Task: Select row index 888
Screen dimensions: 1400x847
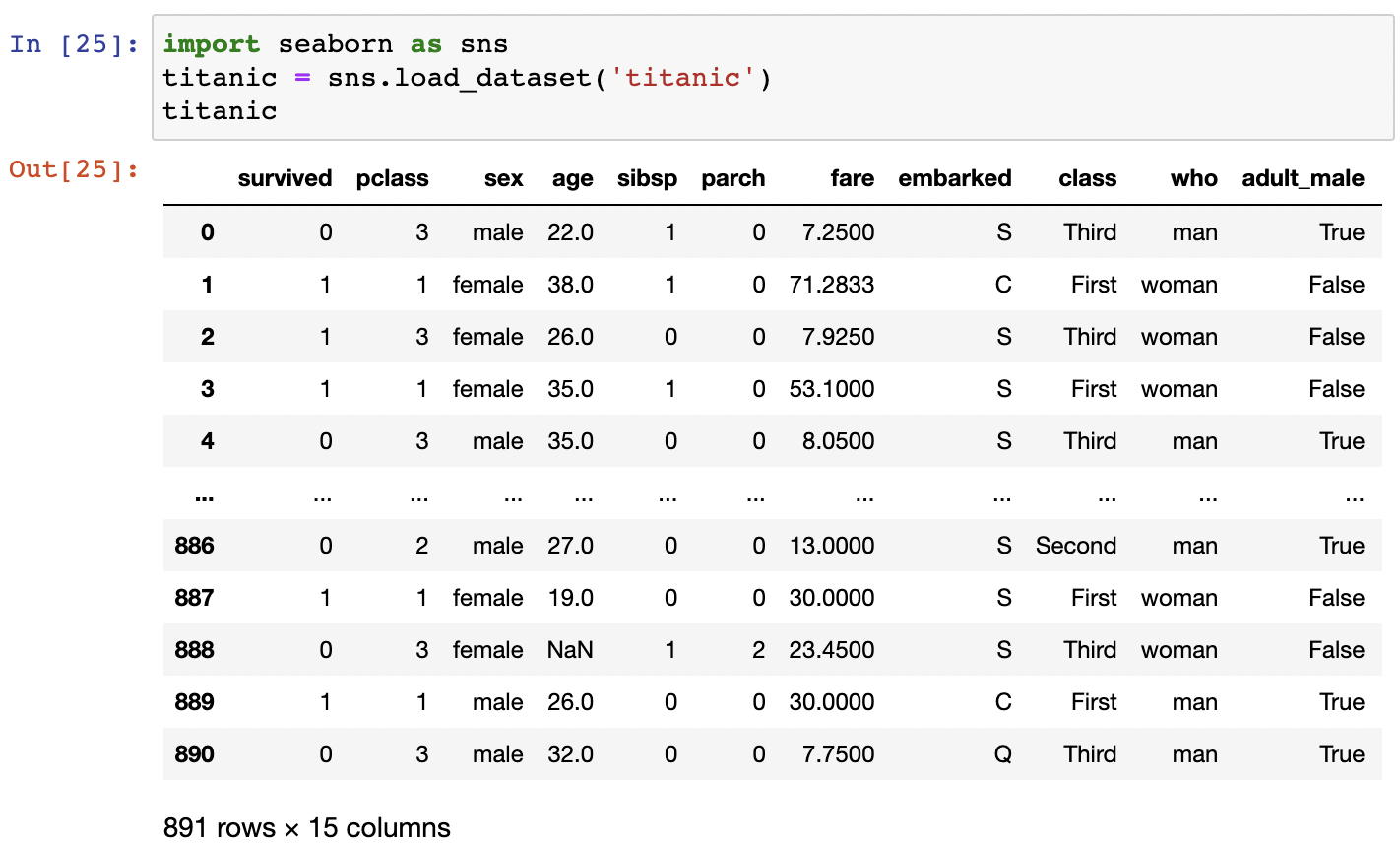Action: click(x=194, y=650)
